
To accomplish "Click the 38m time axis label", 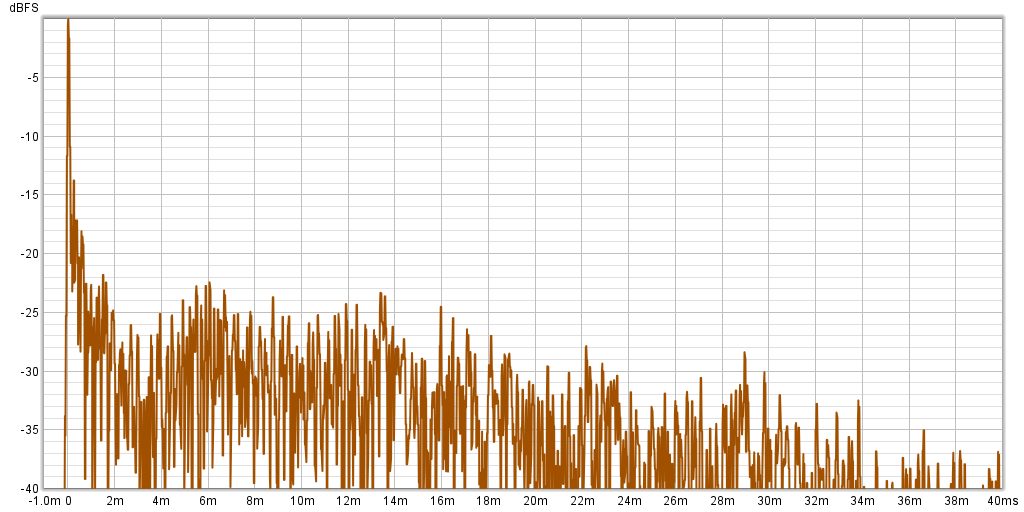I will 955,502.
